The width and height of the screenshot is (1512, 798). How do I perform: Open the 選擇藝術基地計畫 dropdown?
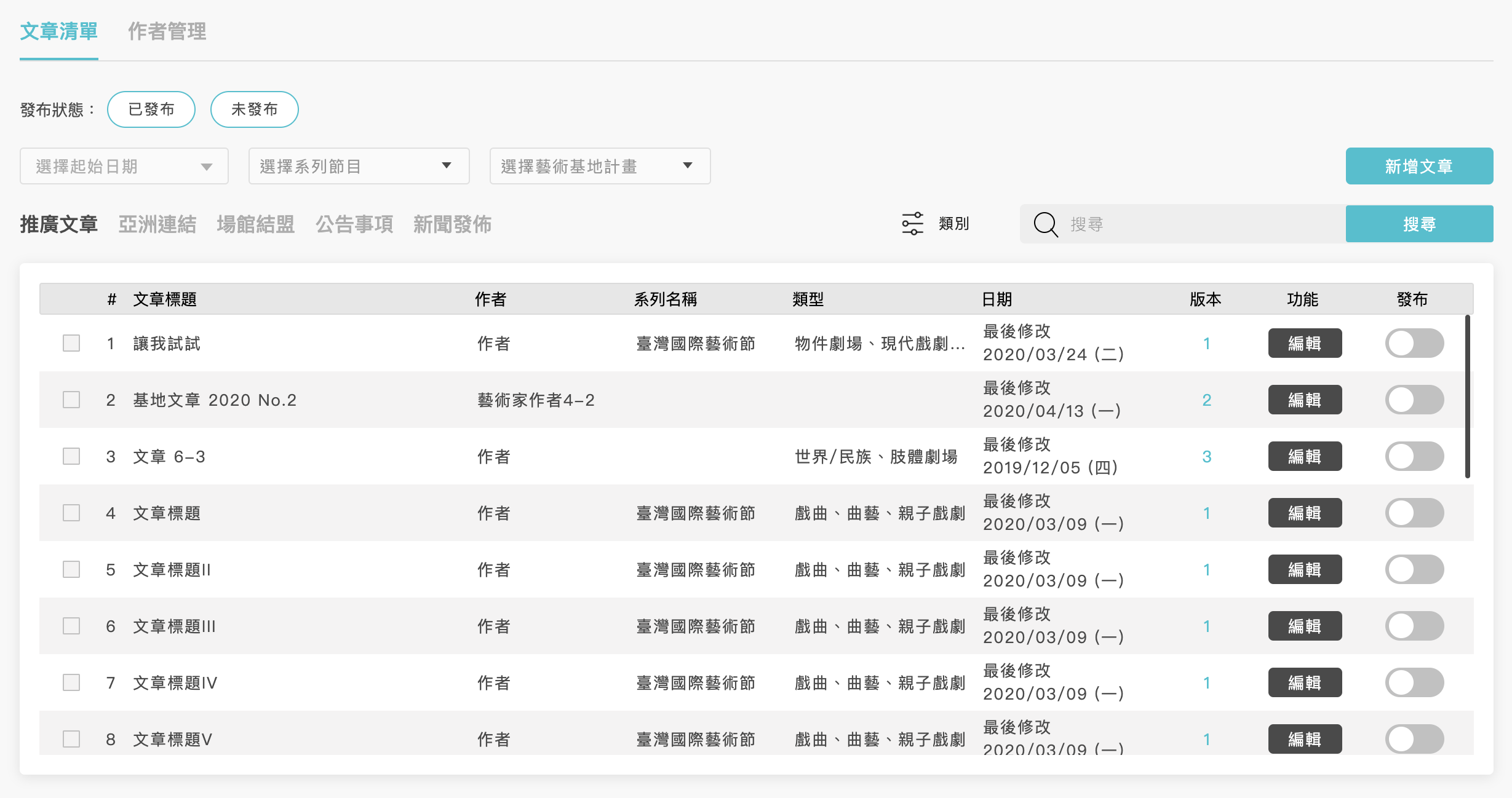600,166
